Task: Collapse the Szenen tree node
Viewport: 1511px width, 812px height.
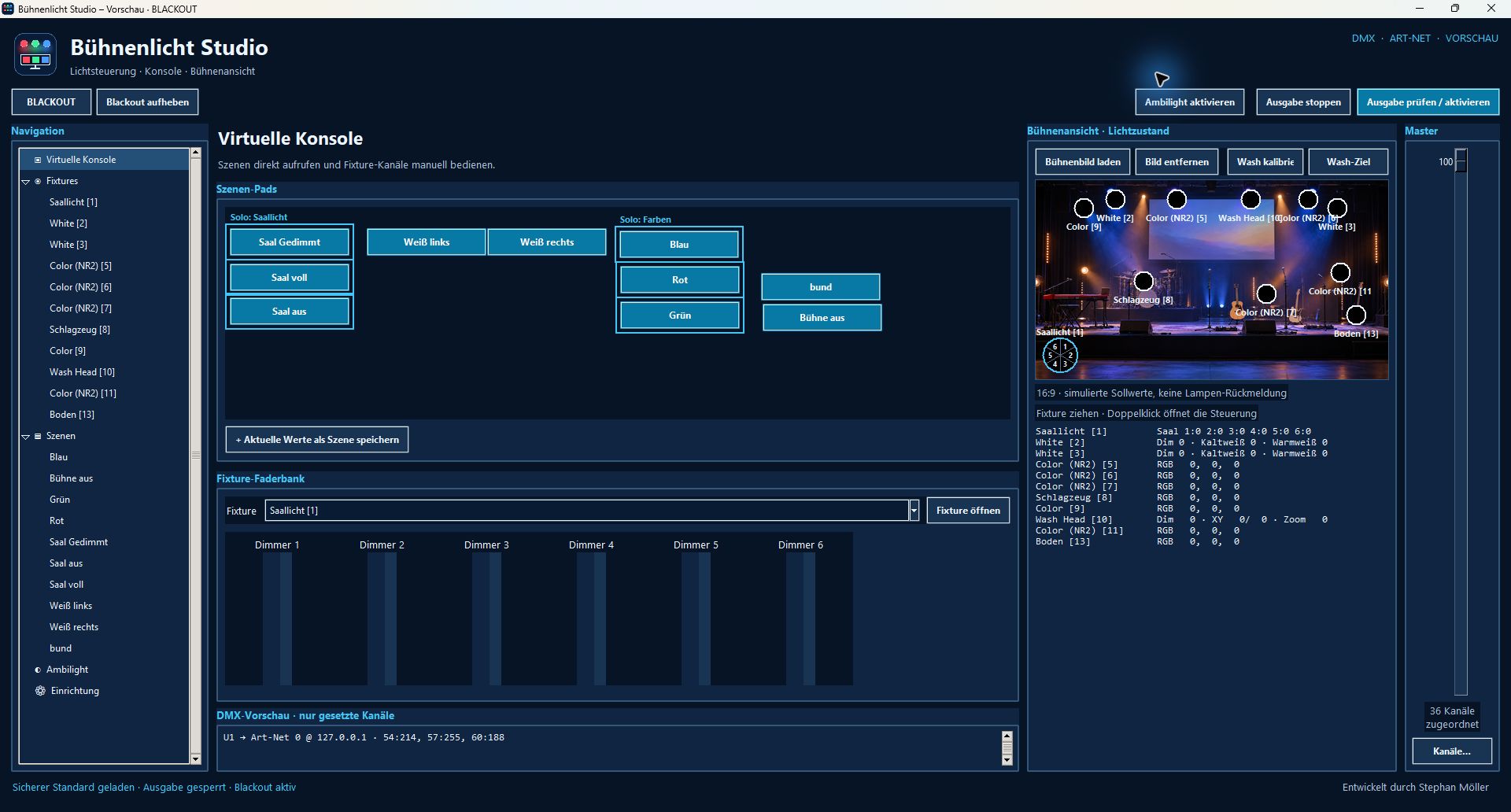Action: [25, 436]
